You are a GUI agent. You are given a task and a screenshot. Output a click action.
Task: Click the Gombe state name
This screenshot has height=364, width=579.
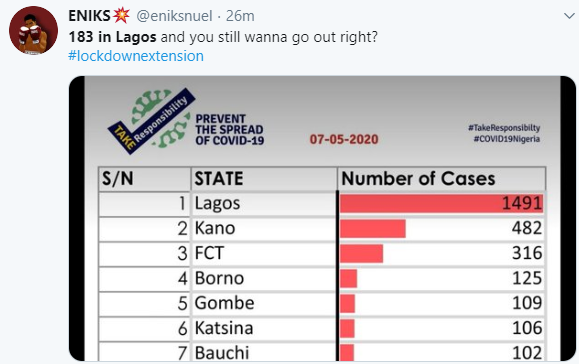[x=225, y=303]
